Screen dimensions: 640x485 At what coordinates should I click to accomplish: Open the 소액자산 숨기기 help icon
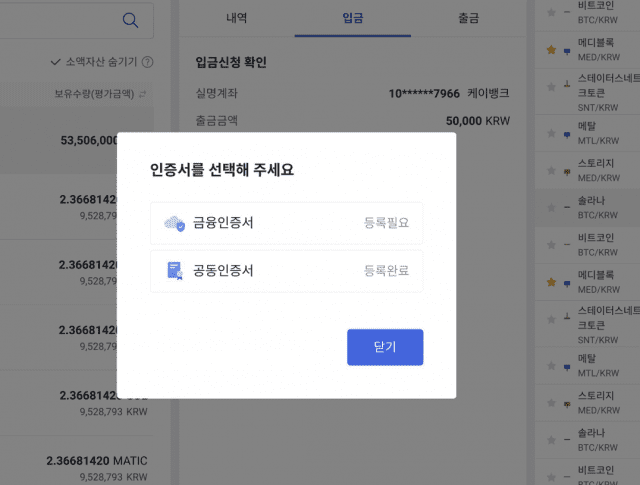click(x=147, y=62)
